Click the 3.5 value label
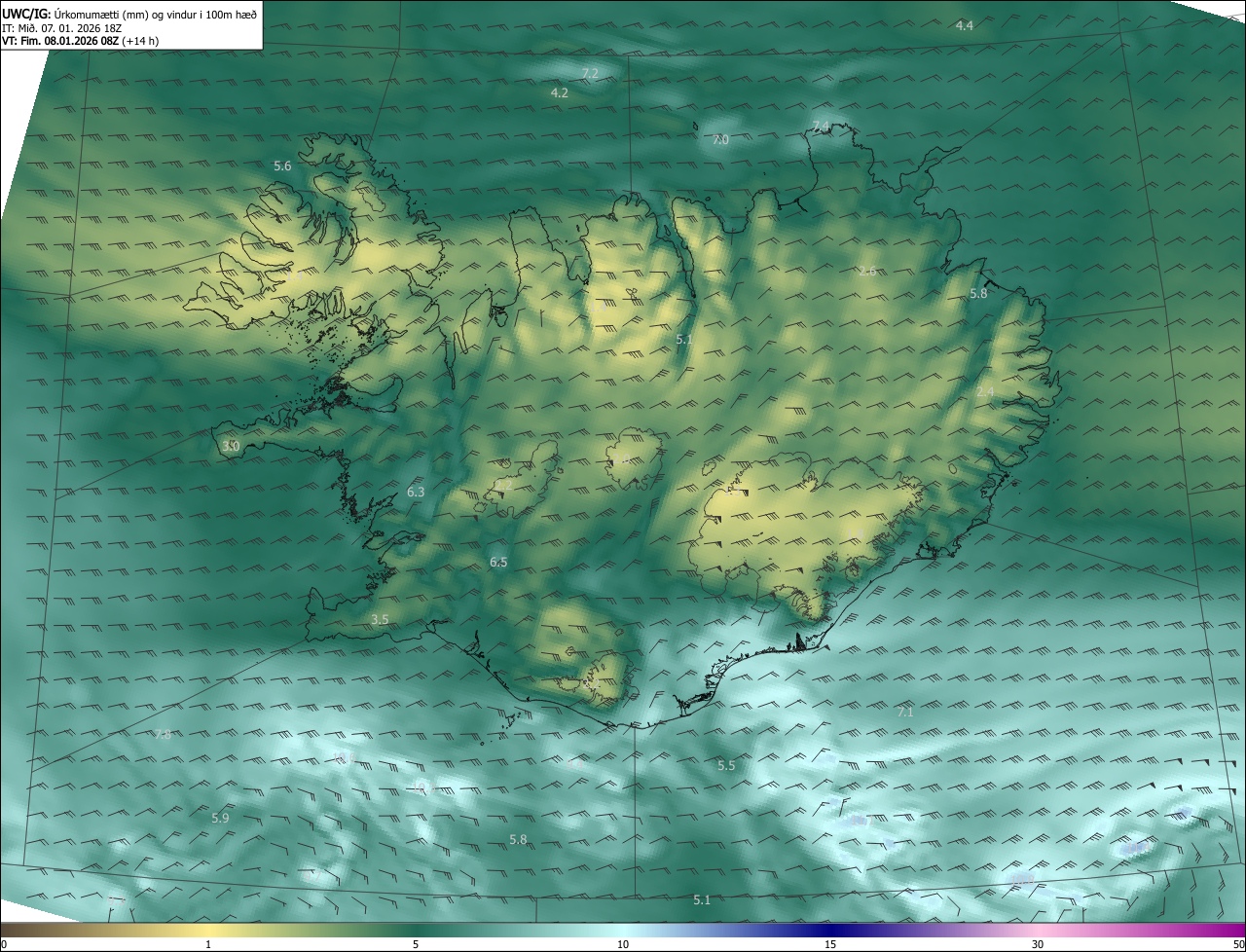 pyautogui.click(x=380, y=620)
